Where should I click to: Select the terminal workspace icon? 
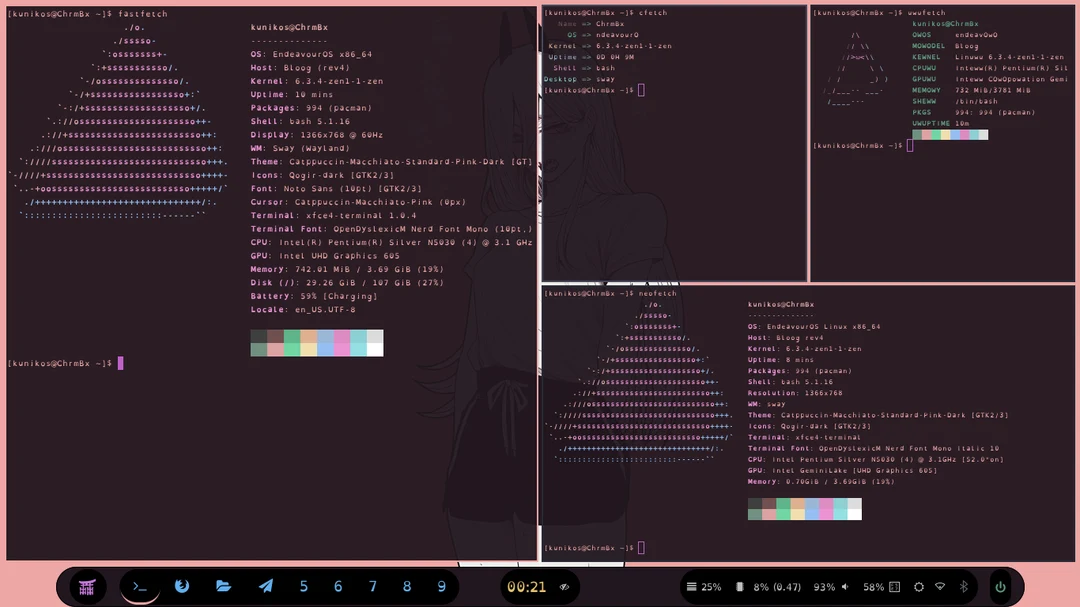[x=140, y=587]
